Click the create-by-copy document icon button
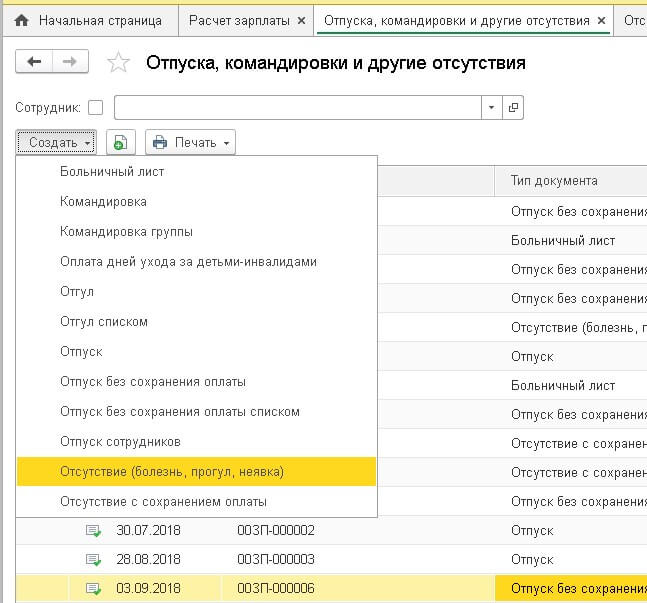Image resolution: width=647 pixels, height=603 pixels. tap(120, 142)
